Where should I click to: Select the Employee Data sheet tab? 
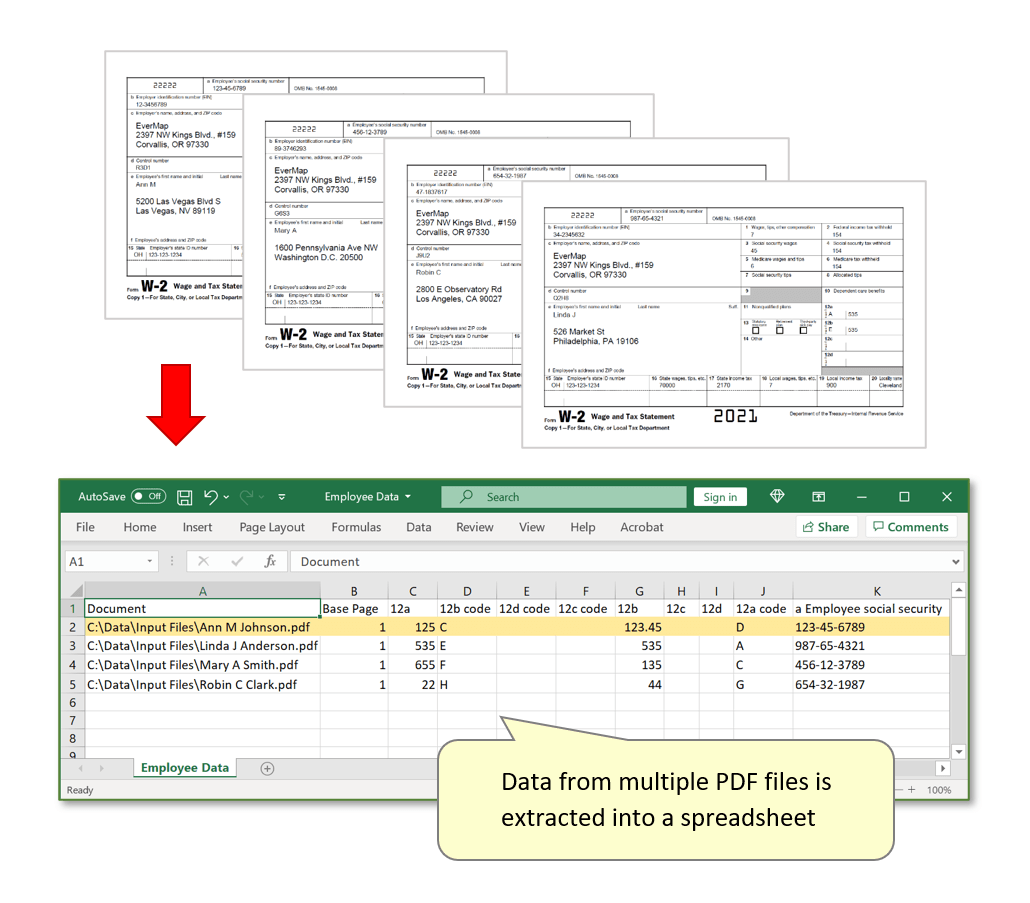tap(185, 766)
